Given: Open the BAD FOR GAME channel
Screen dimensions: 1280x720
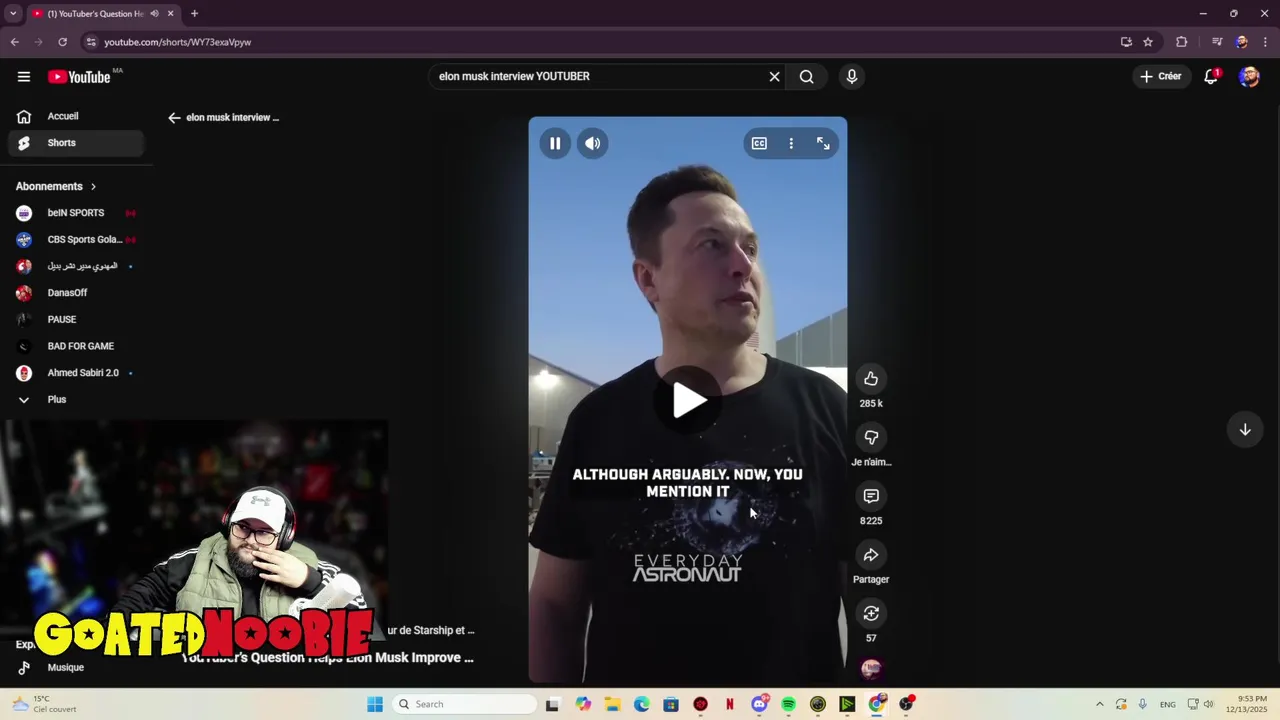Looking at the screenshot, I should tap(76, 346).
